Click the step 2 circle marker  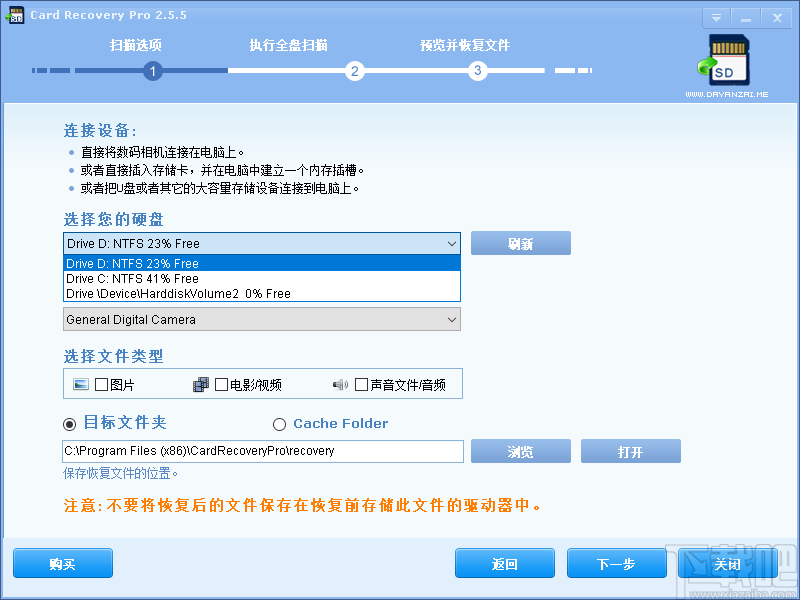[355, 70]
